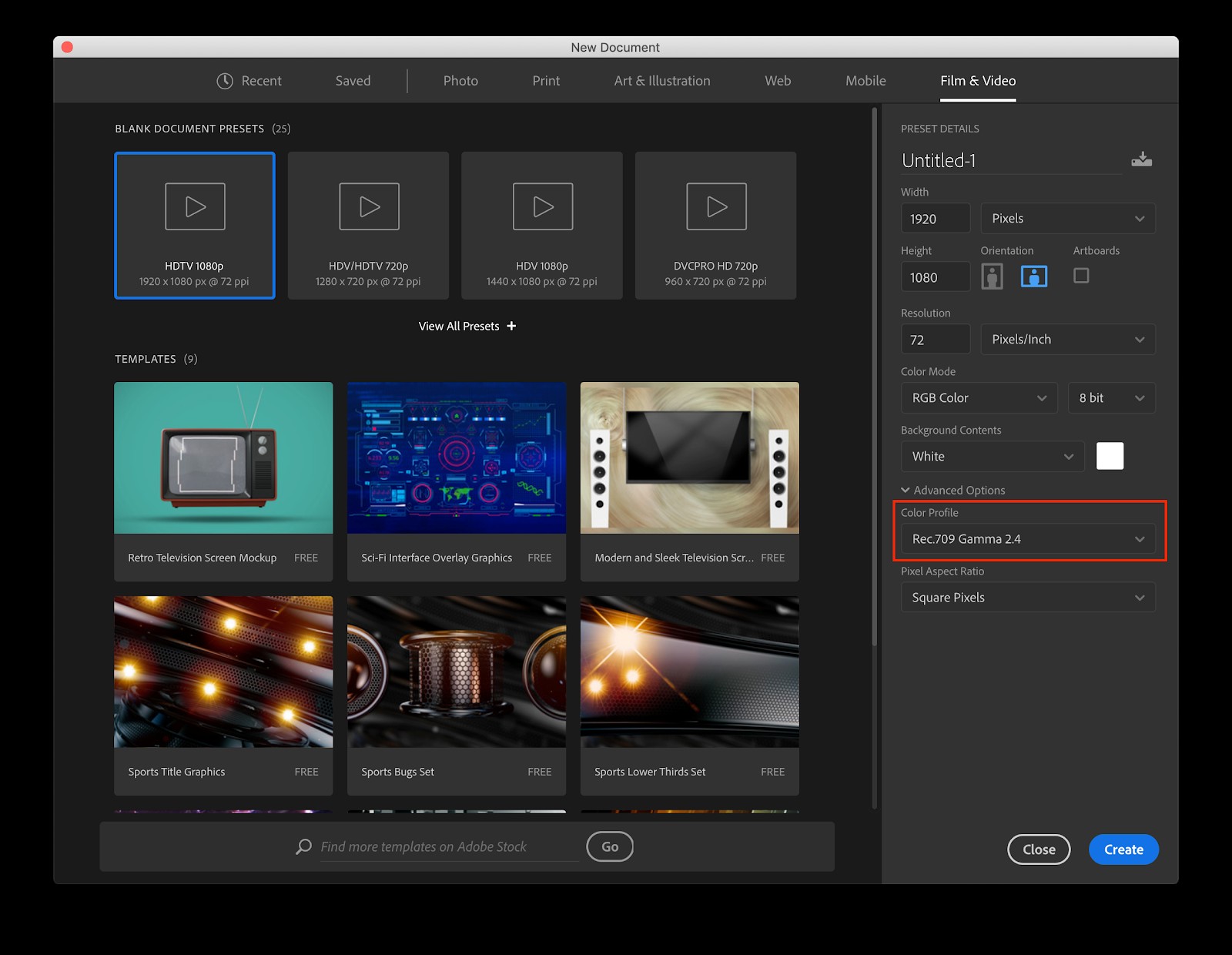
Task: Click the Create button
Action: tap(1123, 849)
